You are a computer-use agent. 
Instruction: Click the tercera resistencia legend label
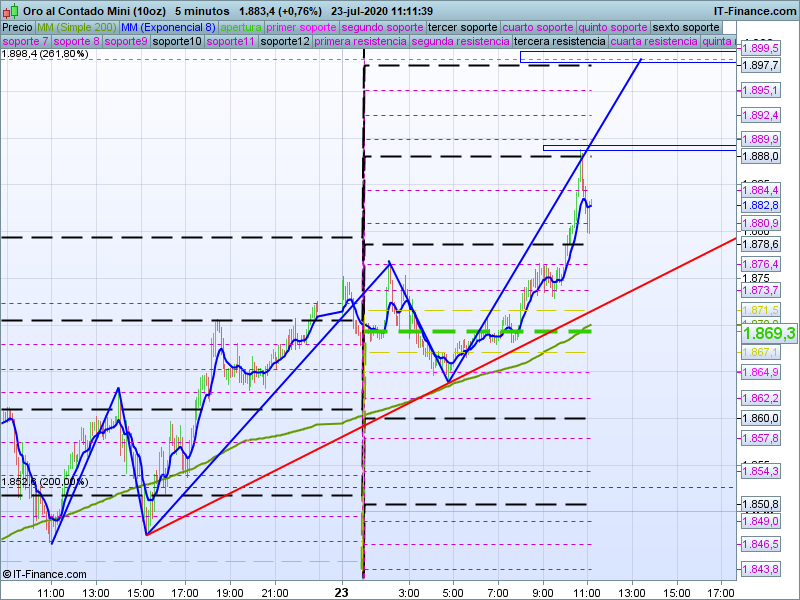pyautogui.click(x=558, y=42)
